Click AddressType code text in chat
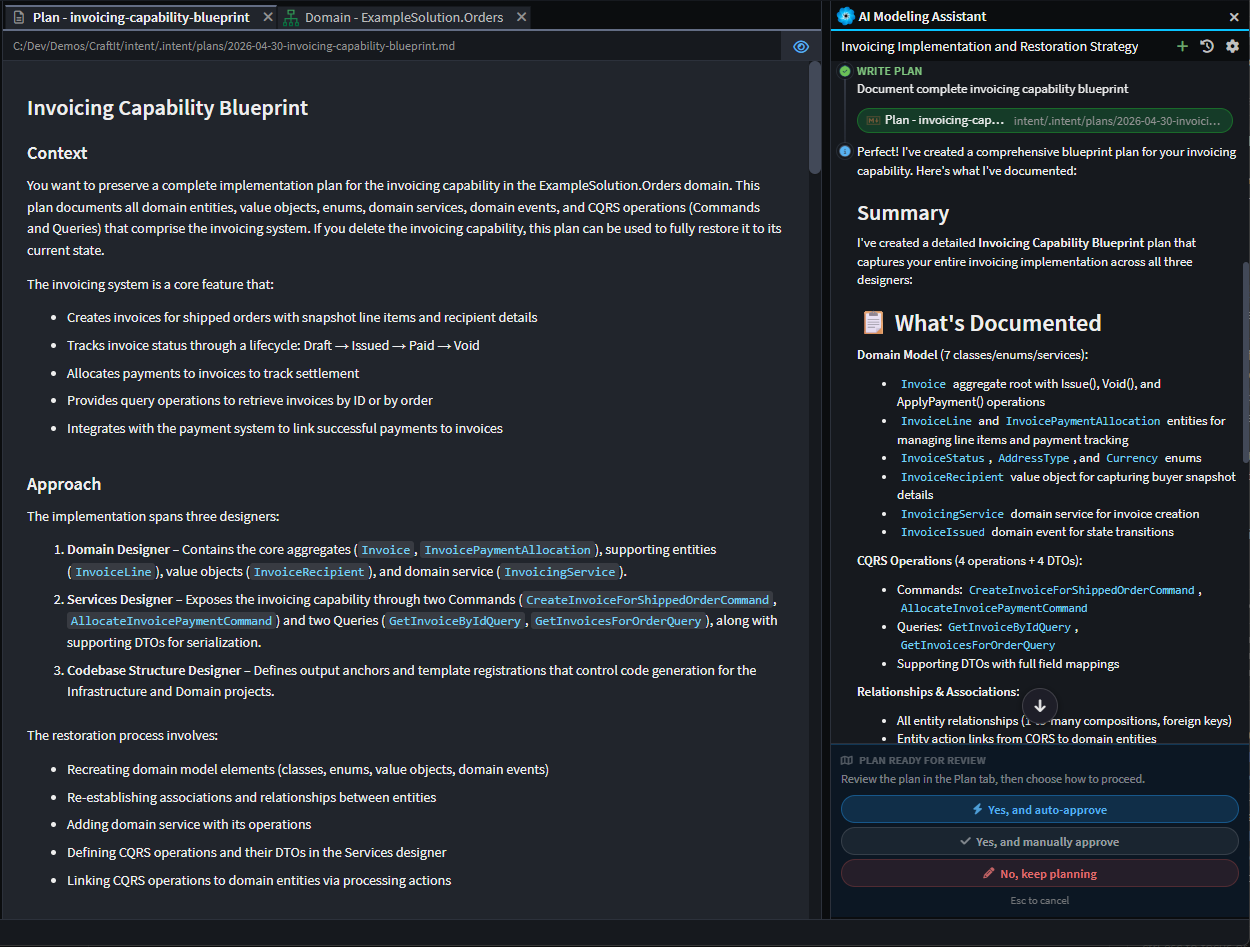 pyautogui.click(x=1034, y=458)
